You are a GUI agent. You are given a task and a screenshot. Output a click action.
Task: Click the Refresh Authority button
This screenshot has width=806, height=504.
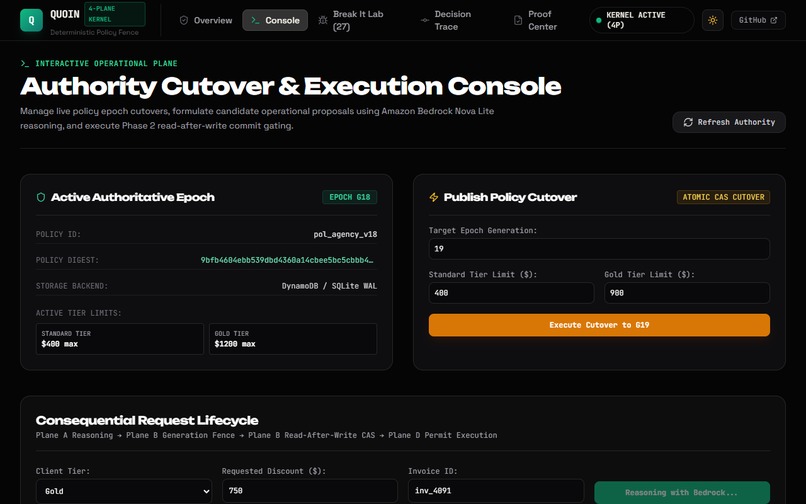coord(729,122)
